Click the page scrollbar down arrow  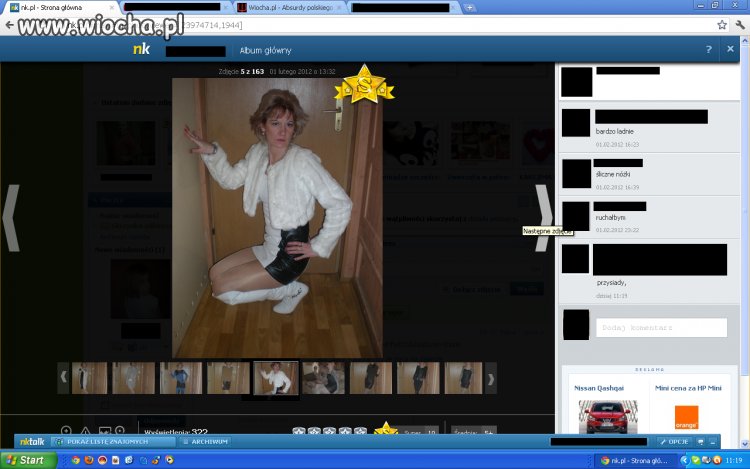(x=745, y=444)
